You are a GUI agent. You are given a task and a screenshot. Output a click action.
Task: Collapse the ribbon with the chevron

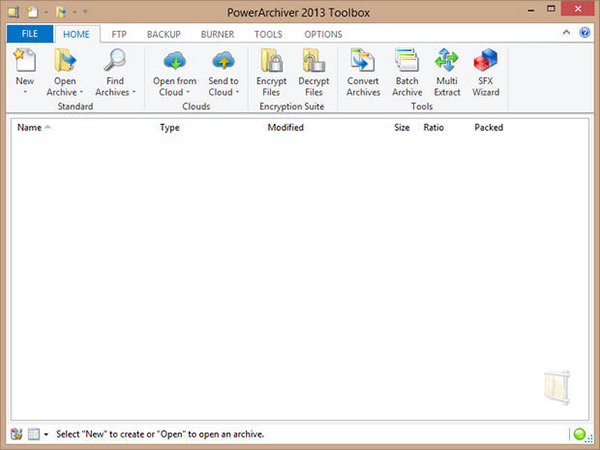pyautogui.click(x=566, y=33)
